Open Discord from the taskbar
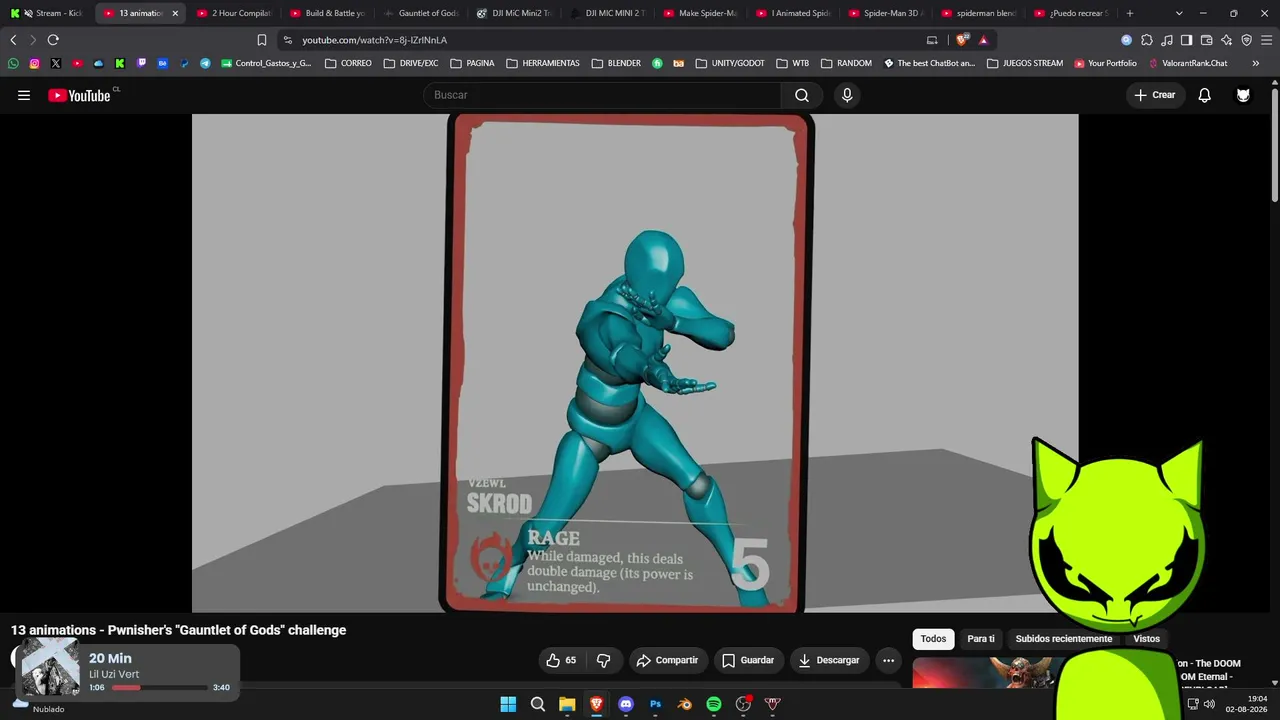 tap(626, 704)
